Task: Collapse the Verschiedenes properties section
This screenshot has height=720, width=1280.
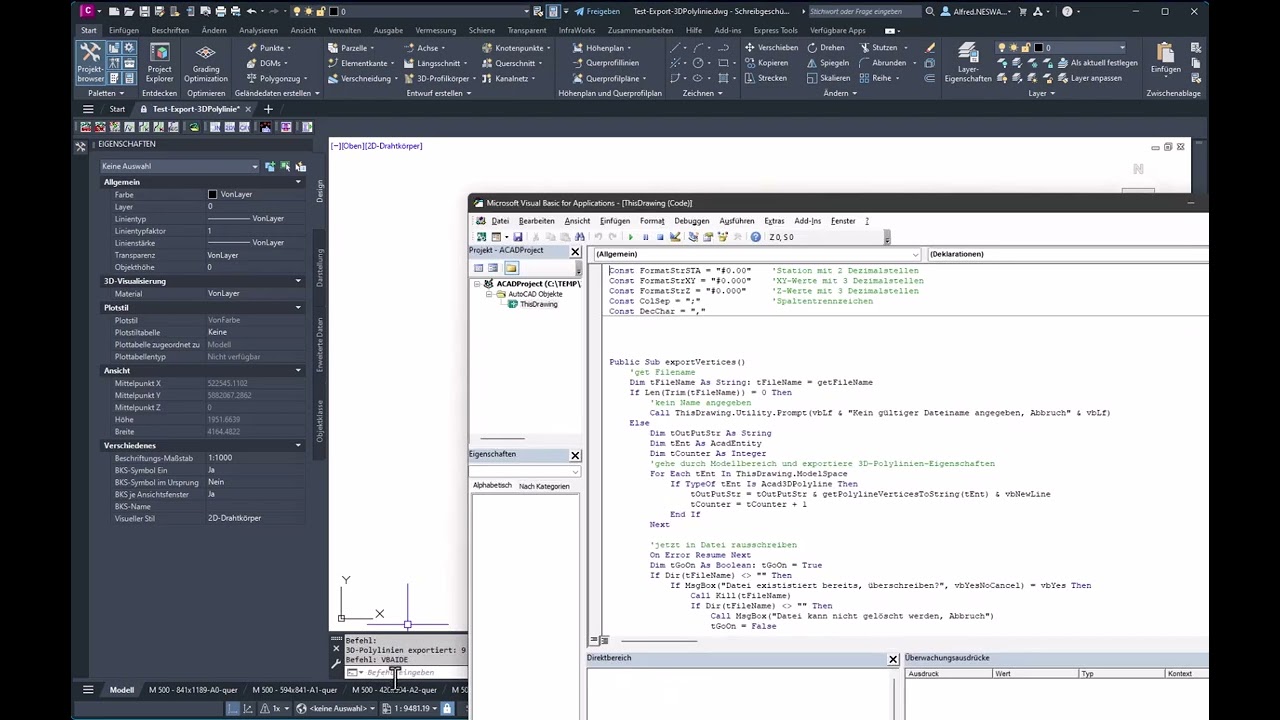Action: click(298, 446)
